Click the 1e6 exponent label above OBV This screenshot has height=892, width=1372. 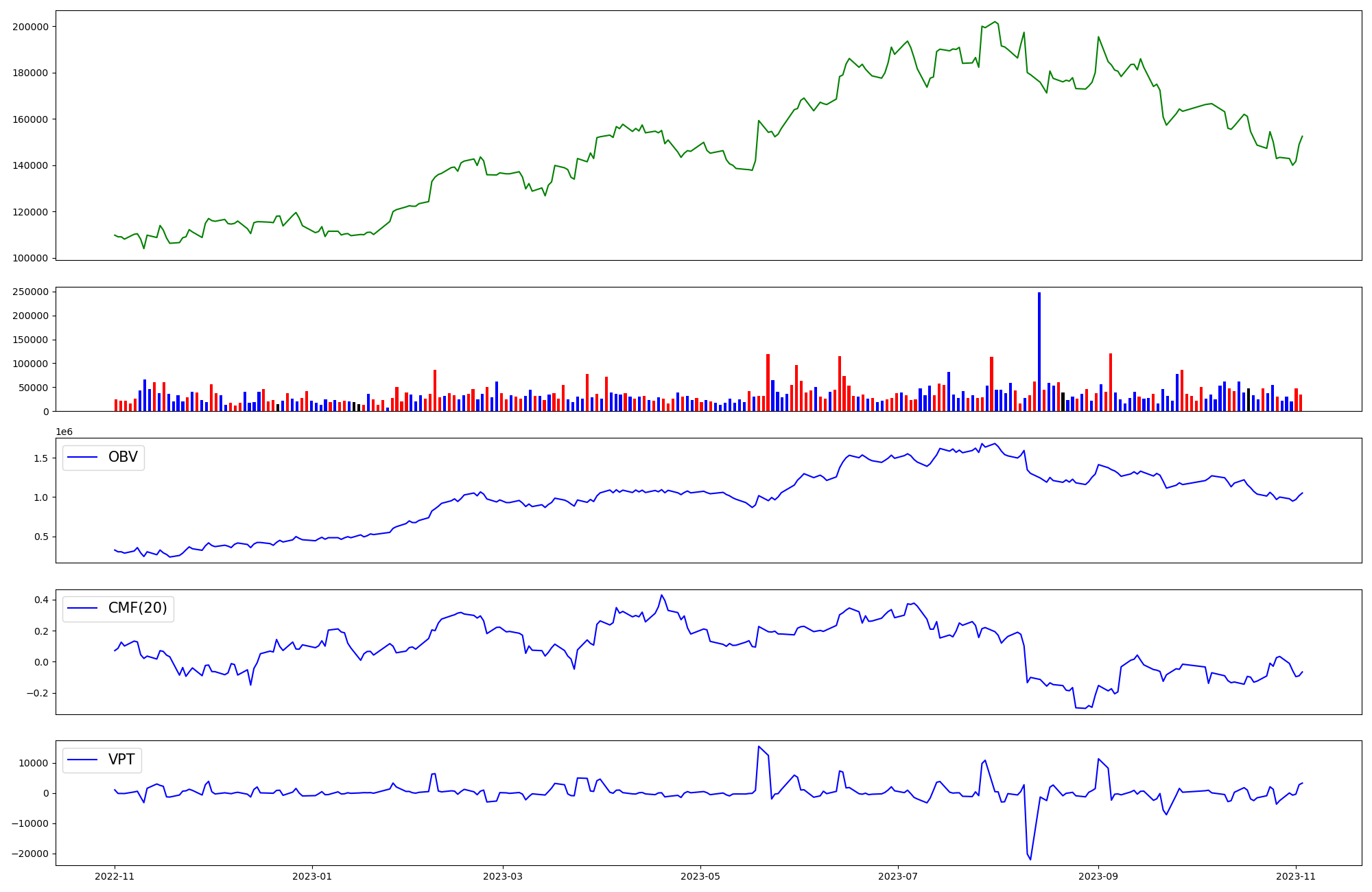64,432
